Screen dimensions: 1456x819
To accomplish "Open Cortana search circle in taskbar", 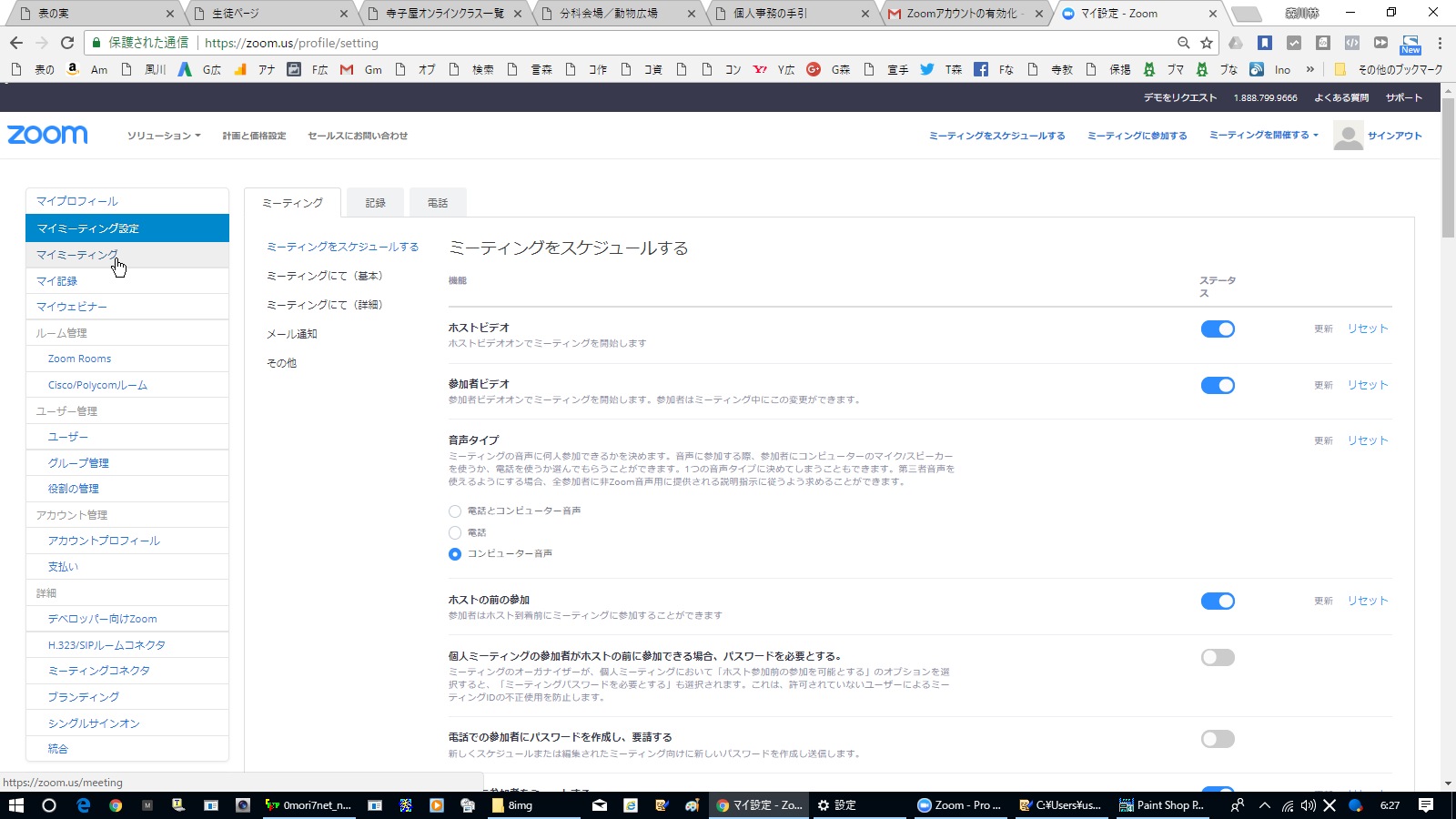I will pyautogui.click(x=49, y=805).
